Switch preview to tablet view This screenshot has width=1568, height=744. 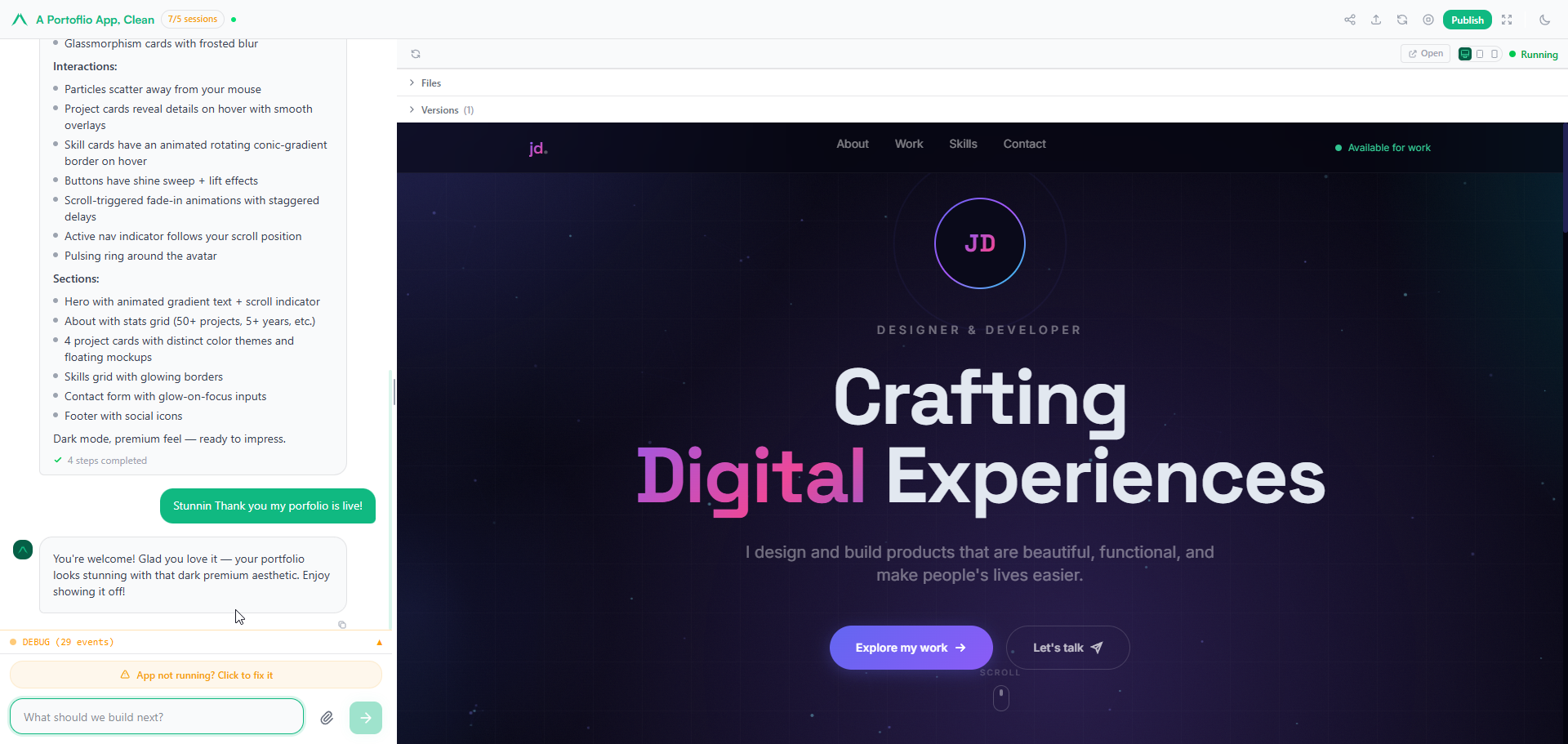pos(1480,54)
